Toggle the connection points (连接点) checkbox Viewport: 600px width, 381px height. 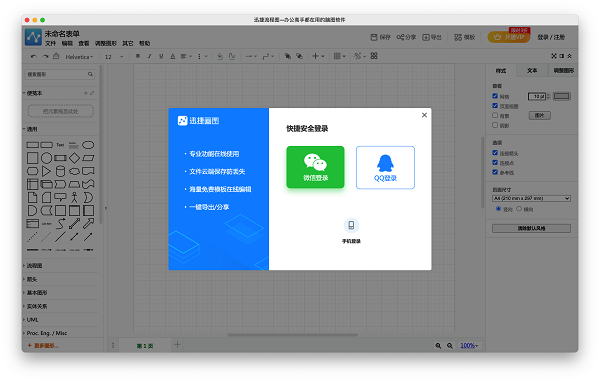tap(495, 163)
